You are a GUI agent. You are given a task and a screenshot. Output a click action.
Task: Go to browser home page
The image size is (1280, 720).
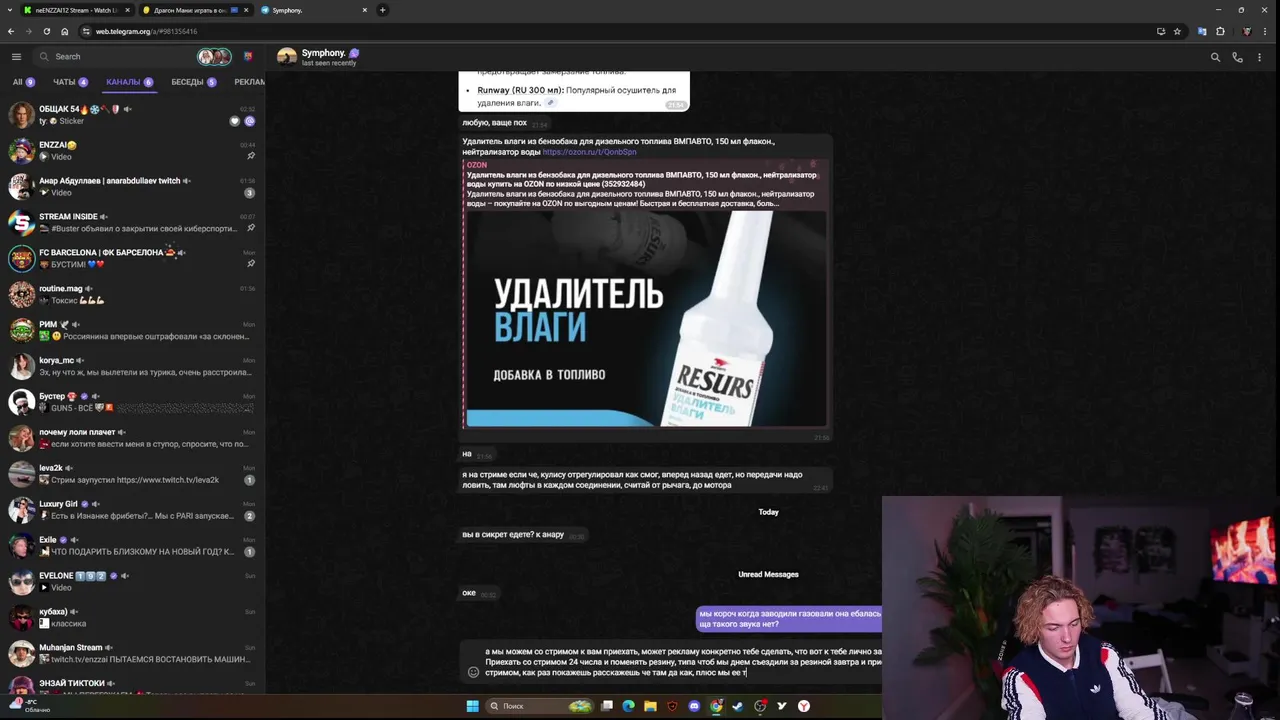64,31
